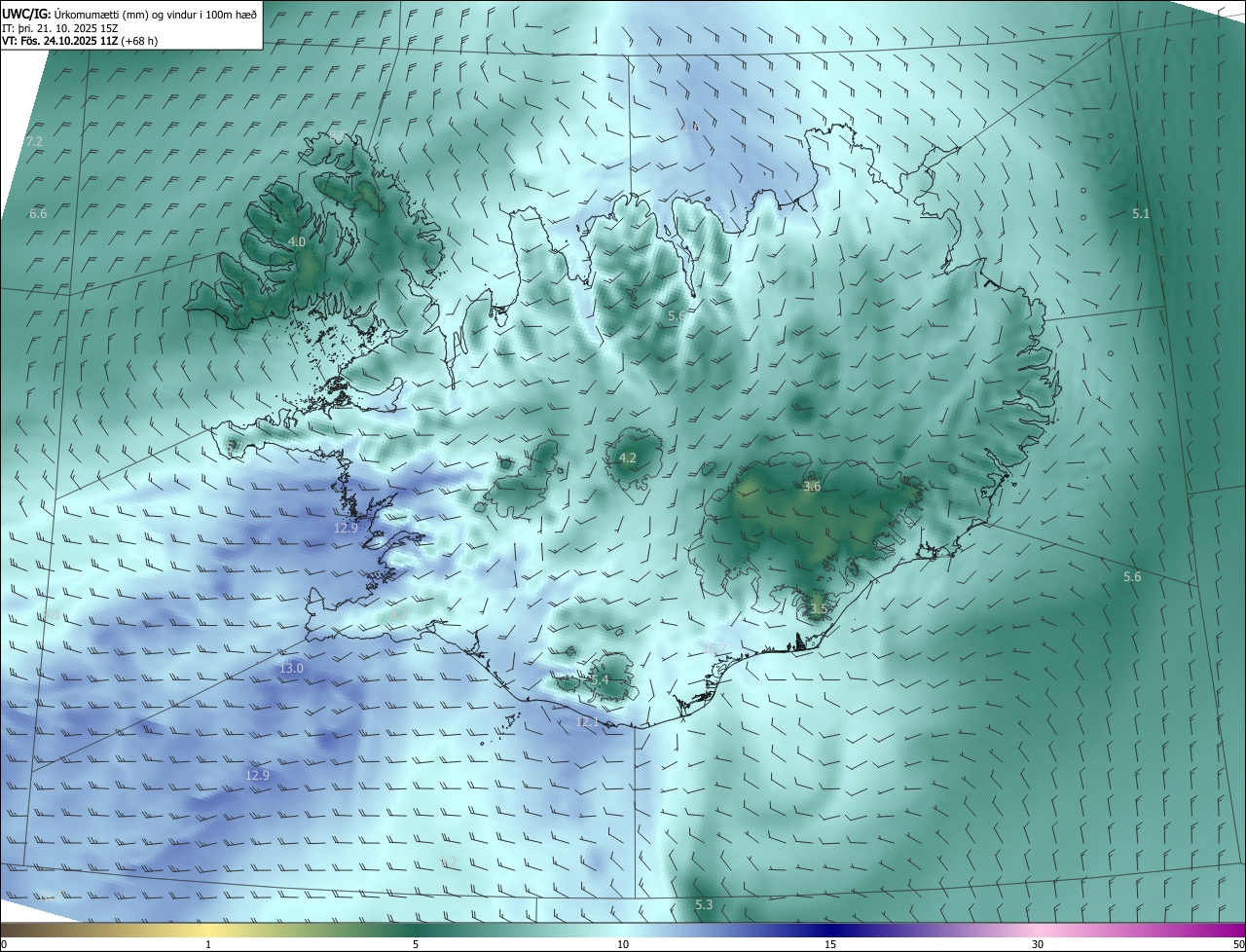Click the '50' label on the color scale

1238,944
